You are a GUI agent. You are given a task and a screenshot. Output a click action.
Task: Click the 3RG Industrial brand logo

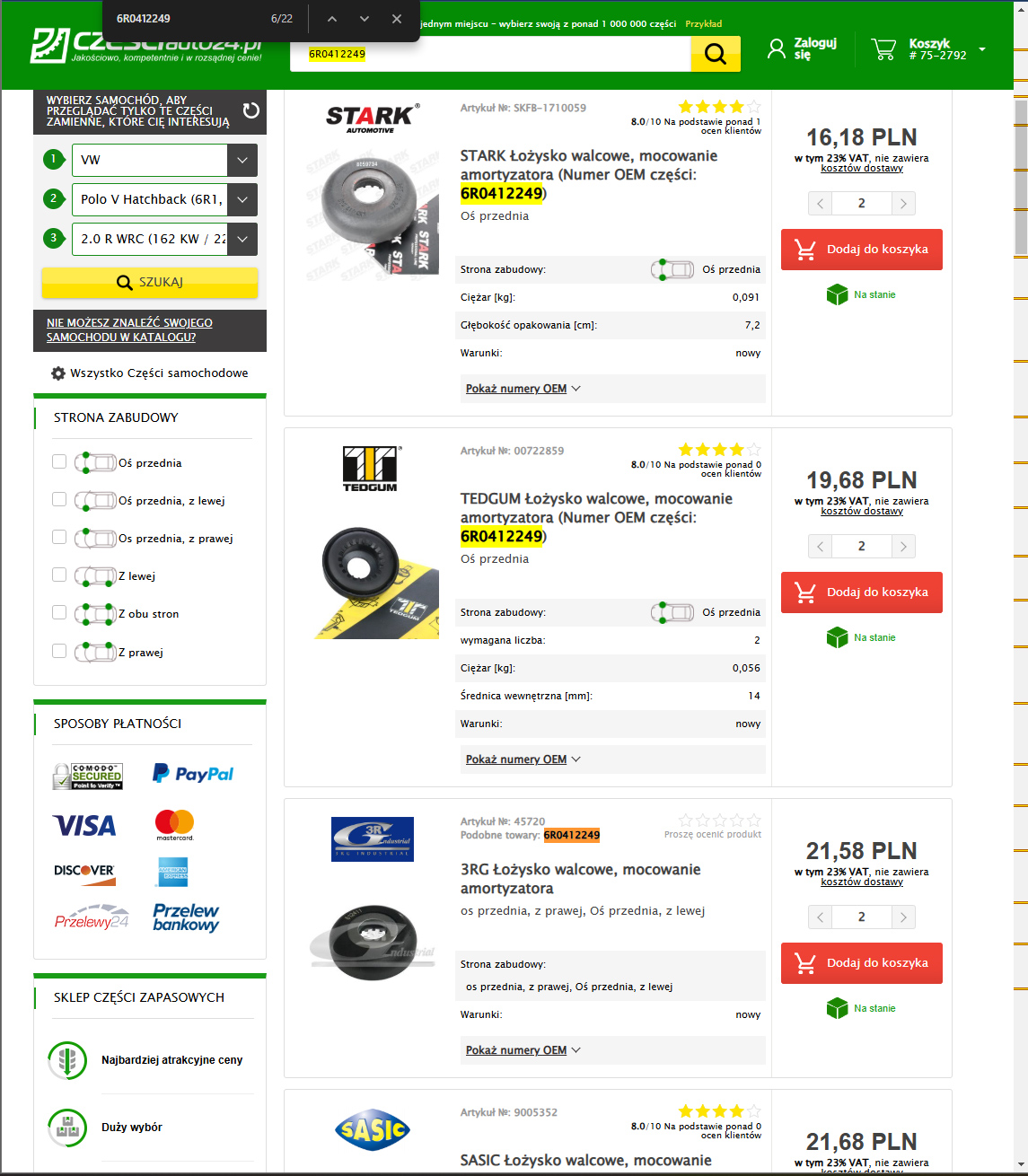pyautogui.click(x=373, y=838)
